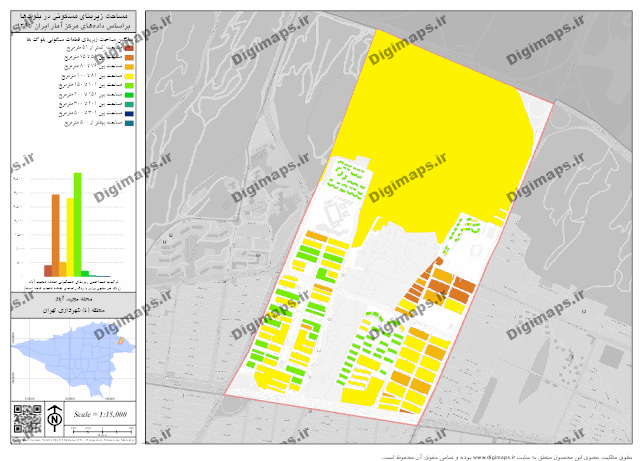Click the orange highlighted district on the Tehran inset map
The image size is (643, 461).
(122, 342)
